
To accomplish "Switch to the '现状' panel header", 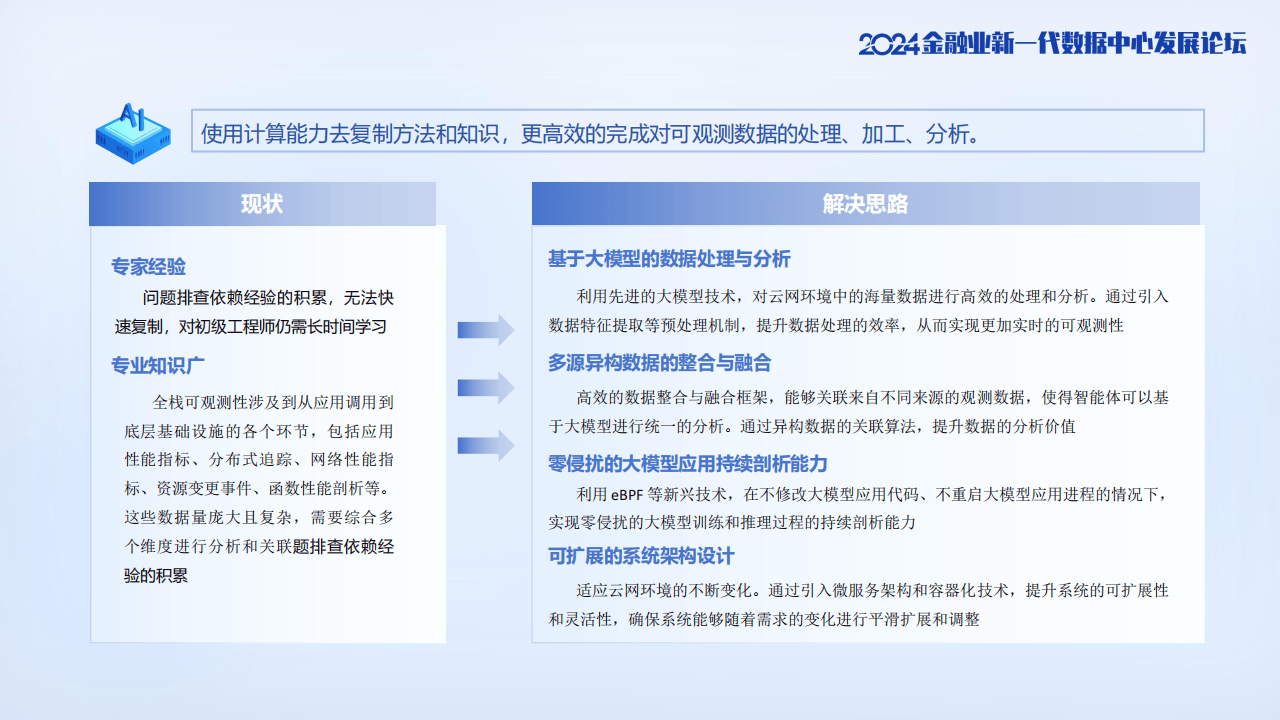I will 262,203.
